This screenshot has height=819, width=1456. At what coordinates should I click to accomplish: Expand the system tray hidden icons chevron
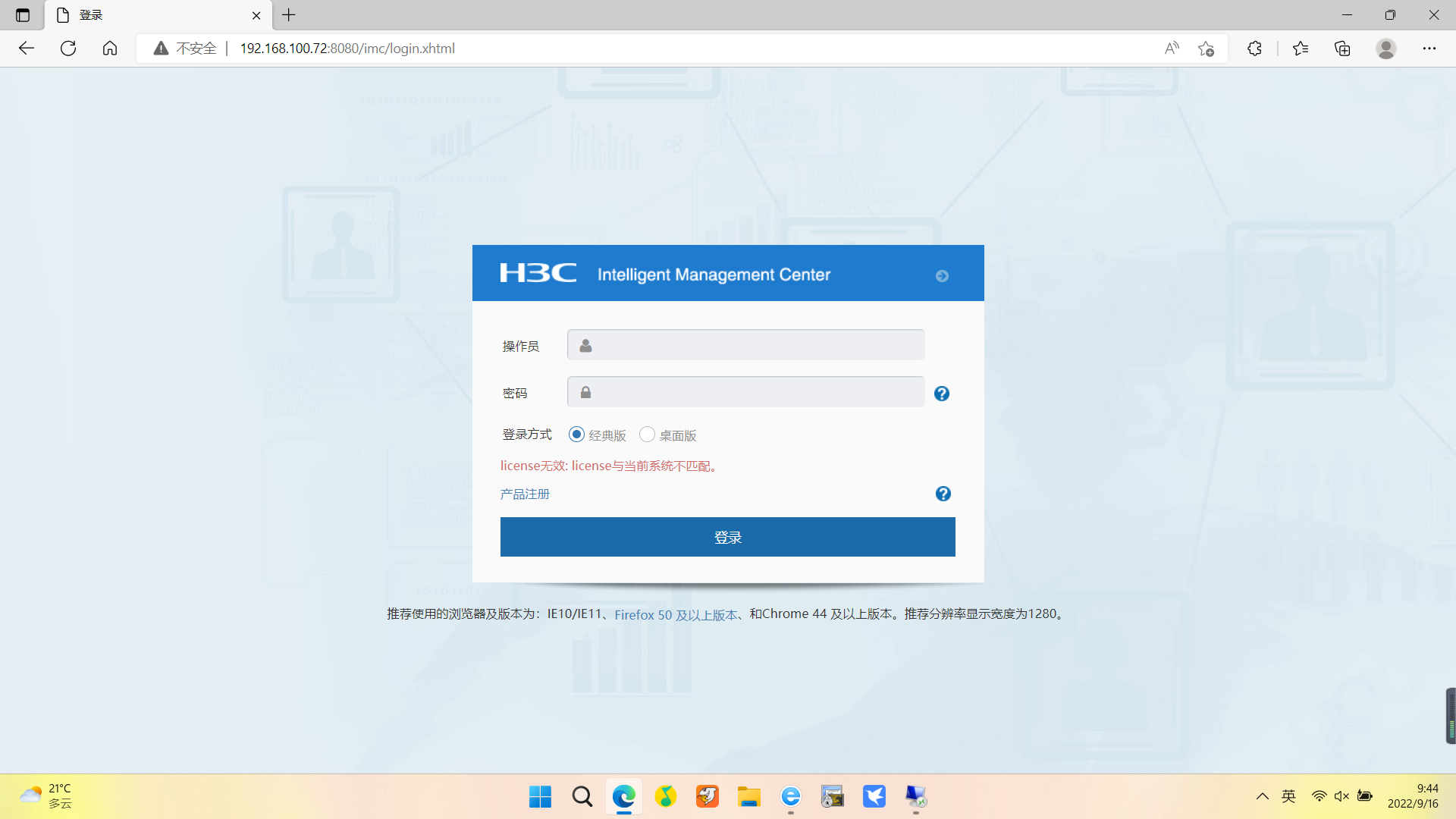pyautogui.click(x=1262, y=796)
